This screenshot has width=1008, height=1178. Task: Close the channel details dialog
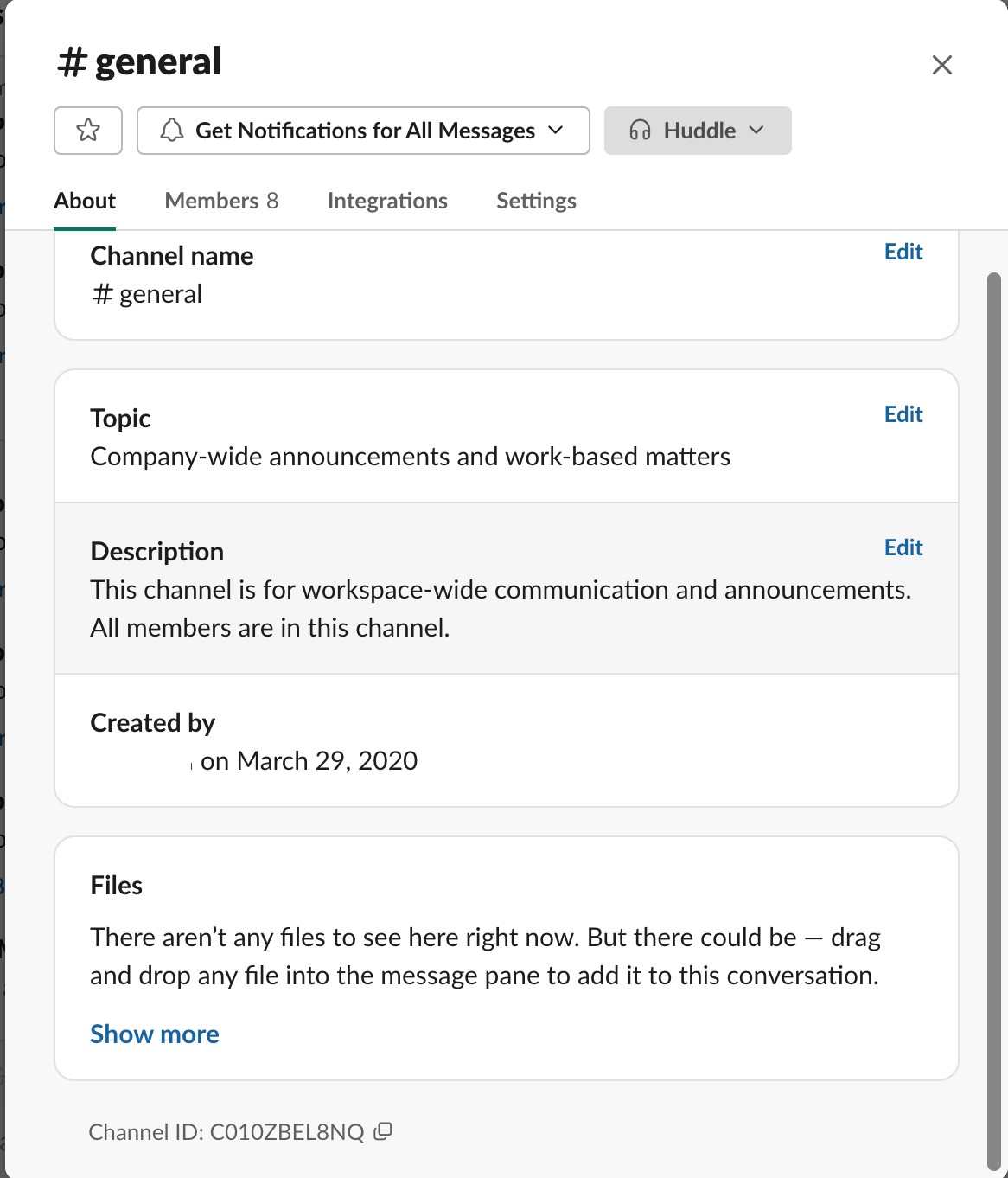[x=942, y=65]
